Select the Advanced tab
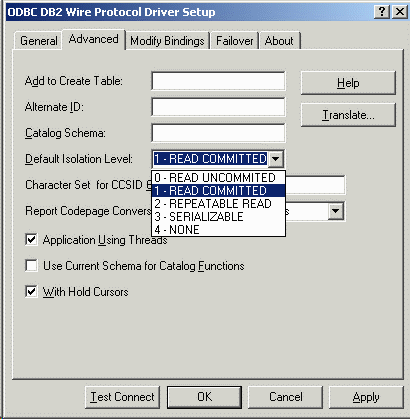Screen dimensions: 410x419 tap(94, 39)
